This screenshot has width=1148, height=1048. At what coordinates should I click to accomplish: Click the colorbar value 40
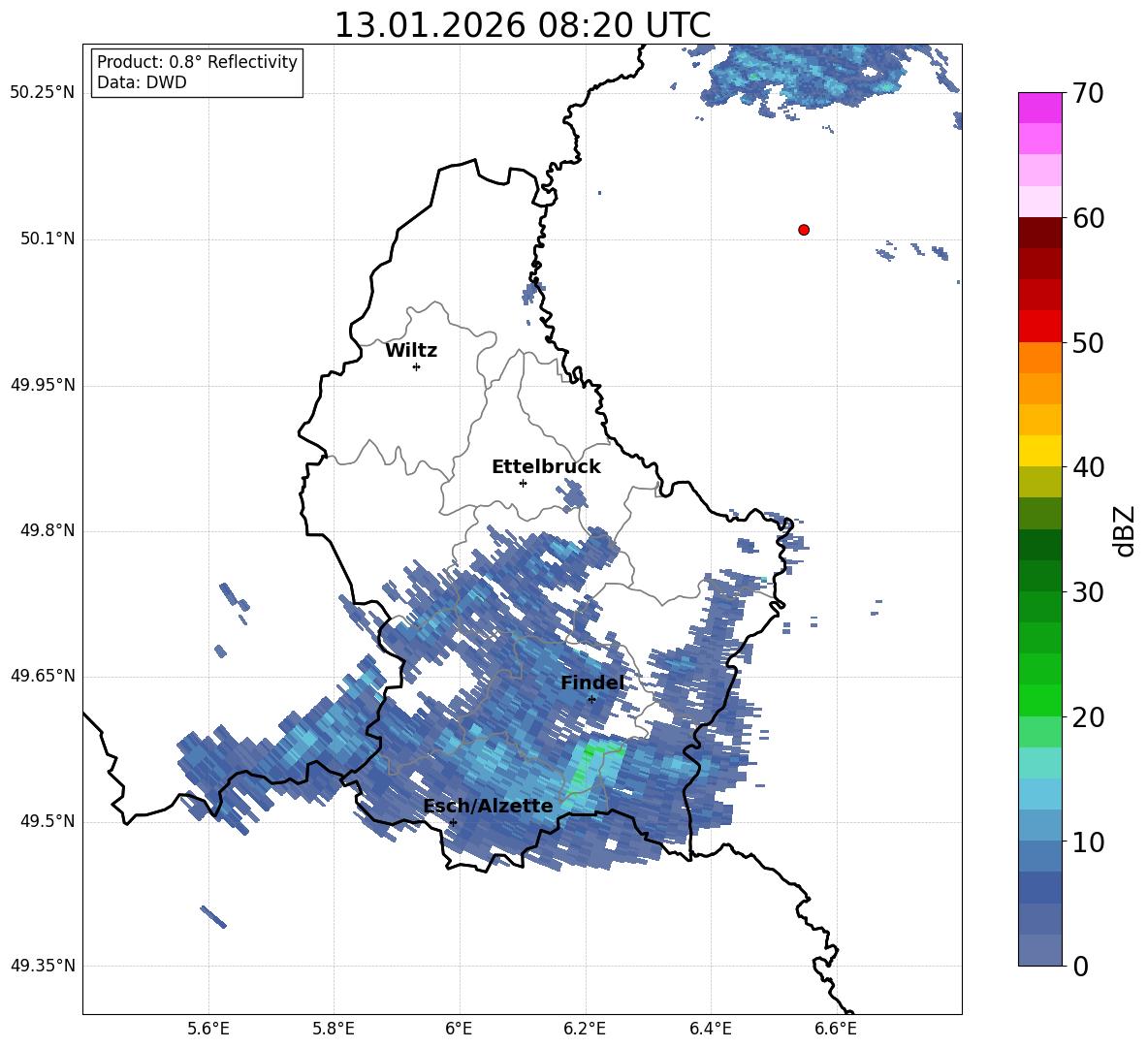(x=1088, y=467)
